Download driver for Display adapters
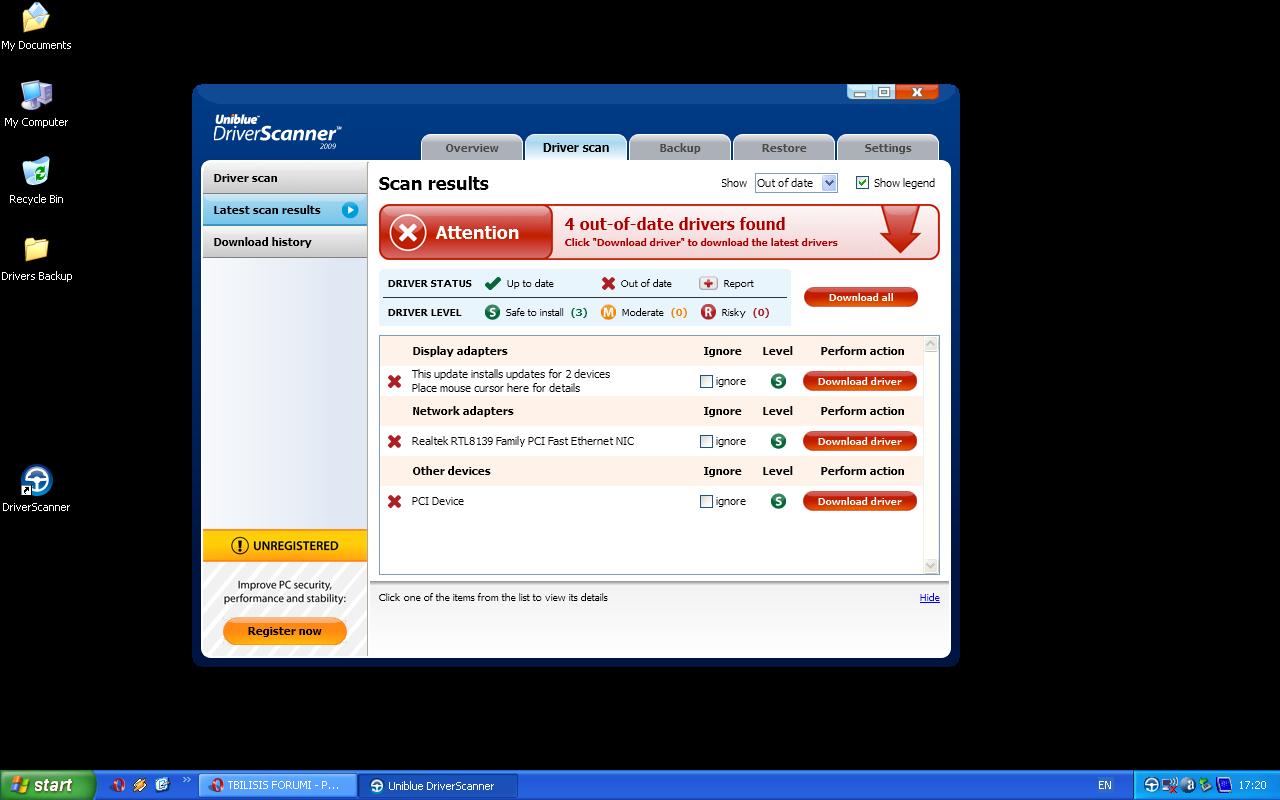1280x800 pixels. (x=860, y=381)
